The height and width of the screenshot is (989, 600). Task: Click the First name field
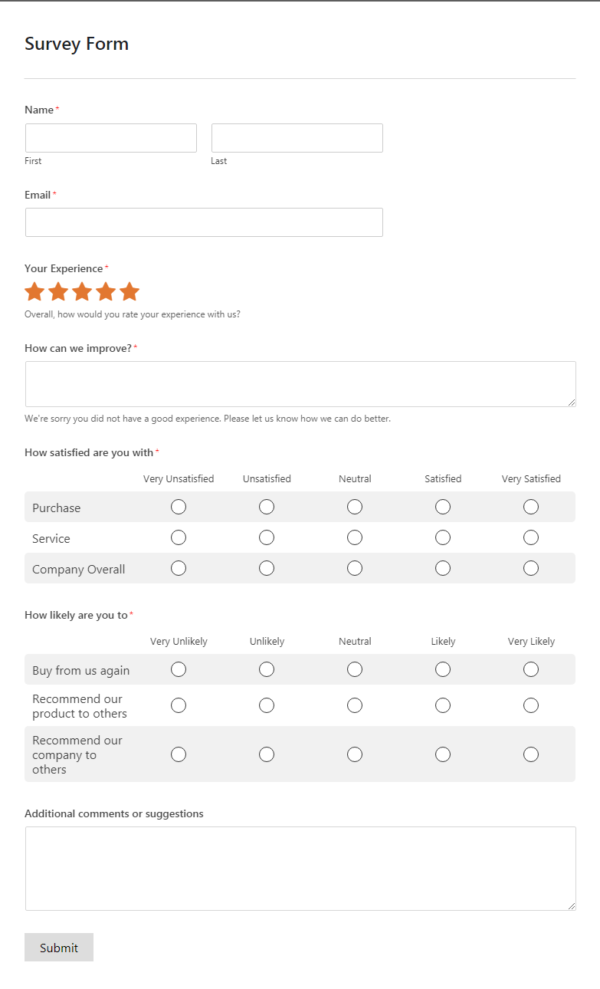coord(110,137)
